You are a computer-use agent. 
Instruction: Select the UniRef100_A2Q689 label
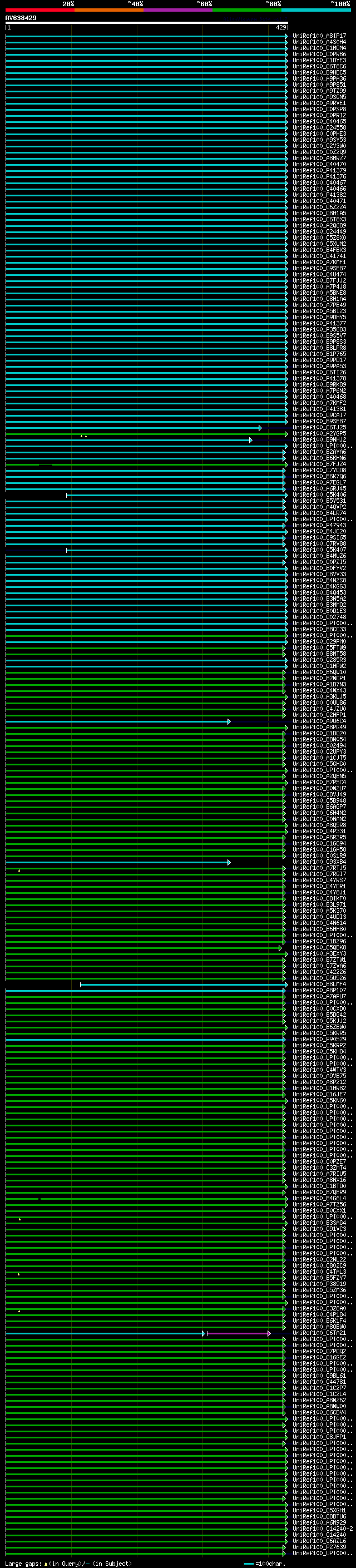point(319,225)
